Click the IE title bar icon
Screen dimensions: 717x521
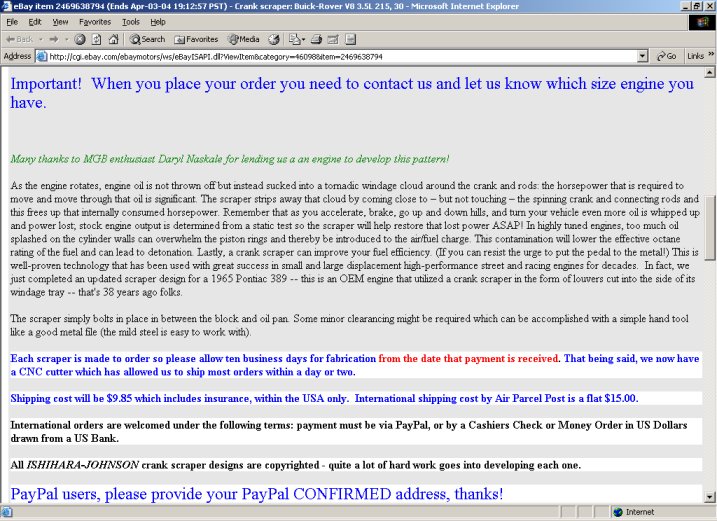tap(6, 6)
